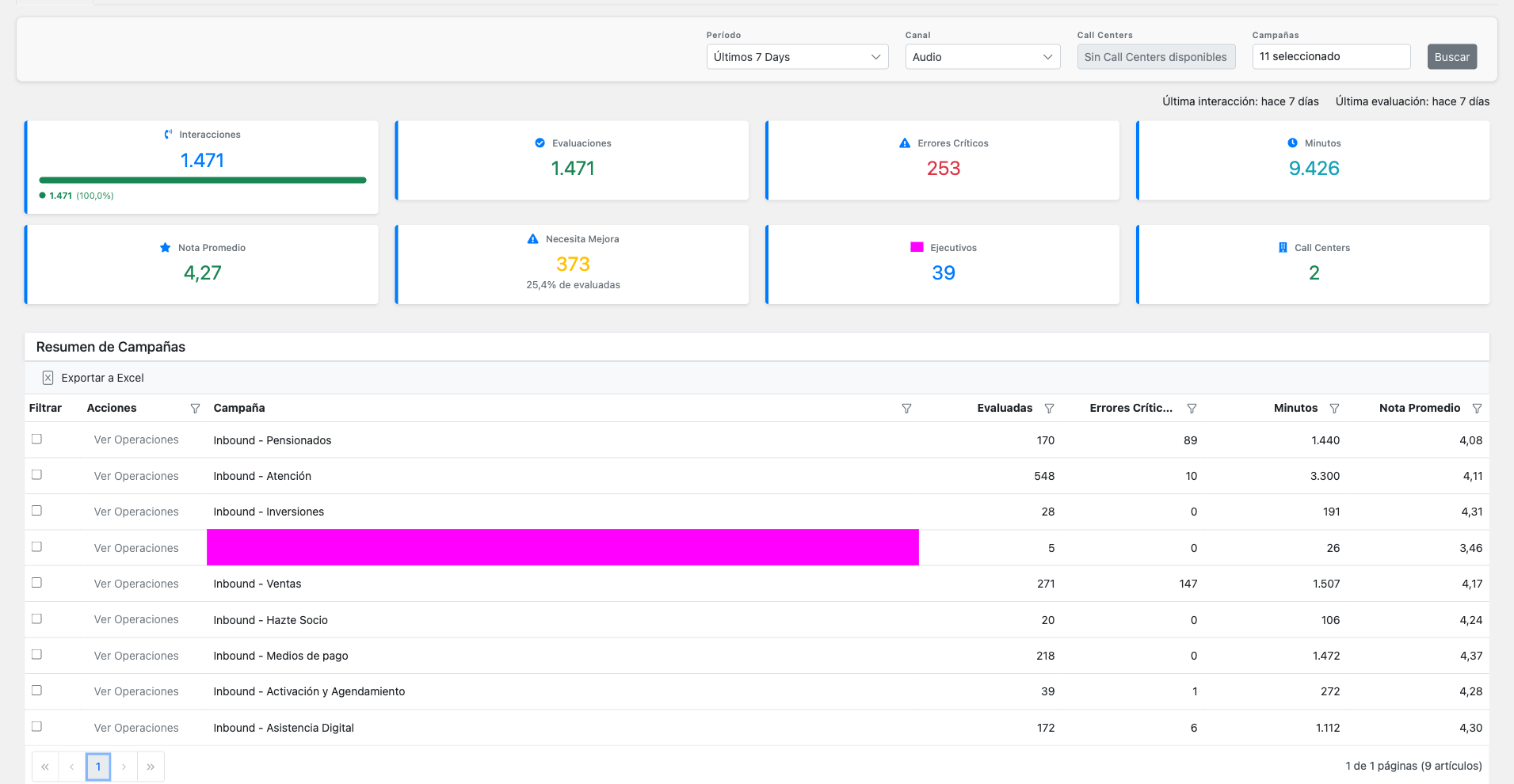
Task: Open the Nota Promedio column filter menu
Action: (x=1478, y=408)
